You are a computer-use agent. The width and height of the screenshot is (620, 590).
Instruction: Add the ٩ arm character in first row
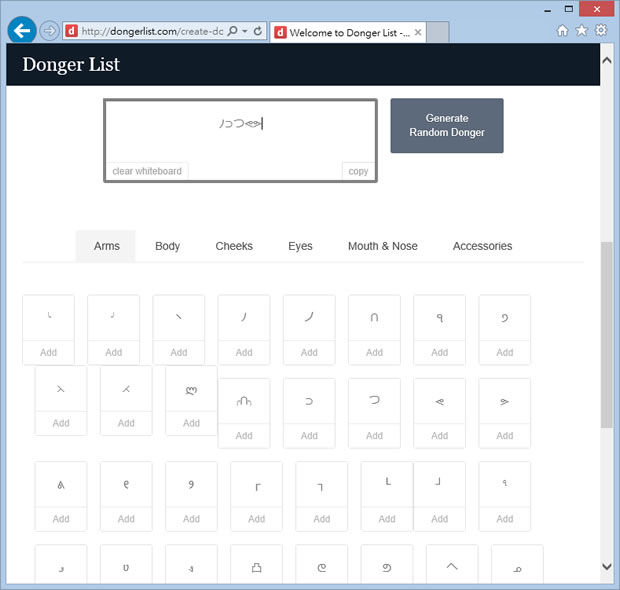point(440,352)
